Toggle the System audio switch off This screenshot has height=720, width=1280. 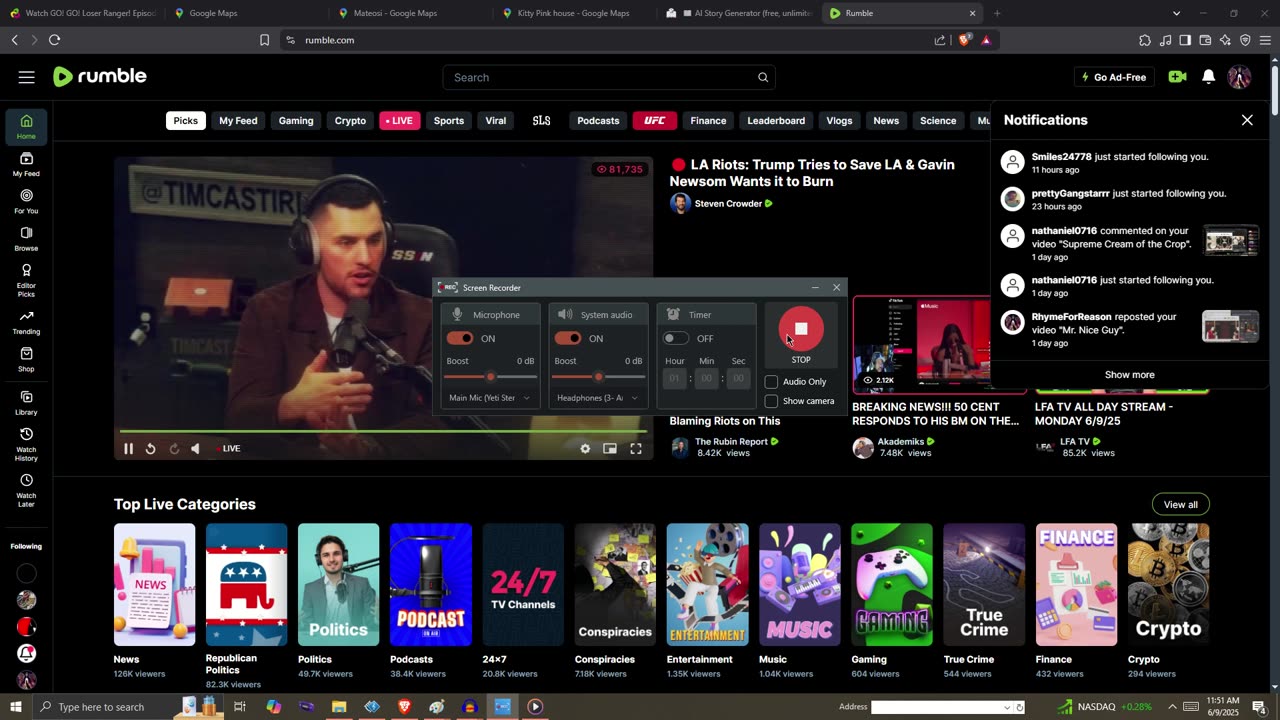[x=568, y=338]
